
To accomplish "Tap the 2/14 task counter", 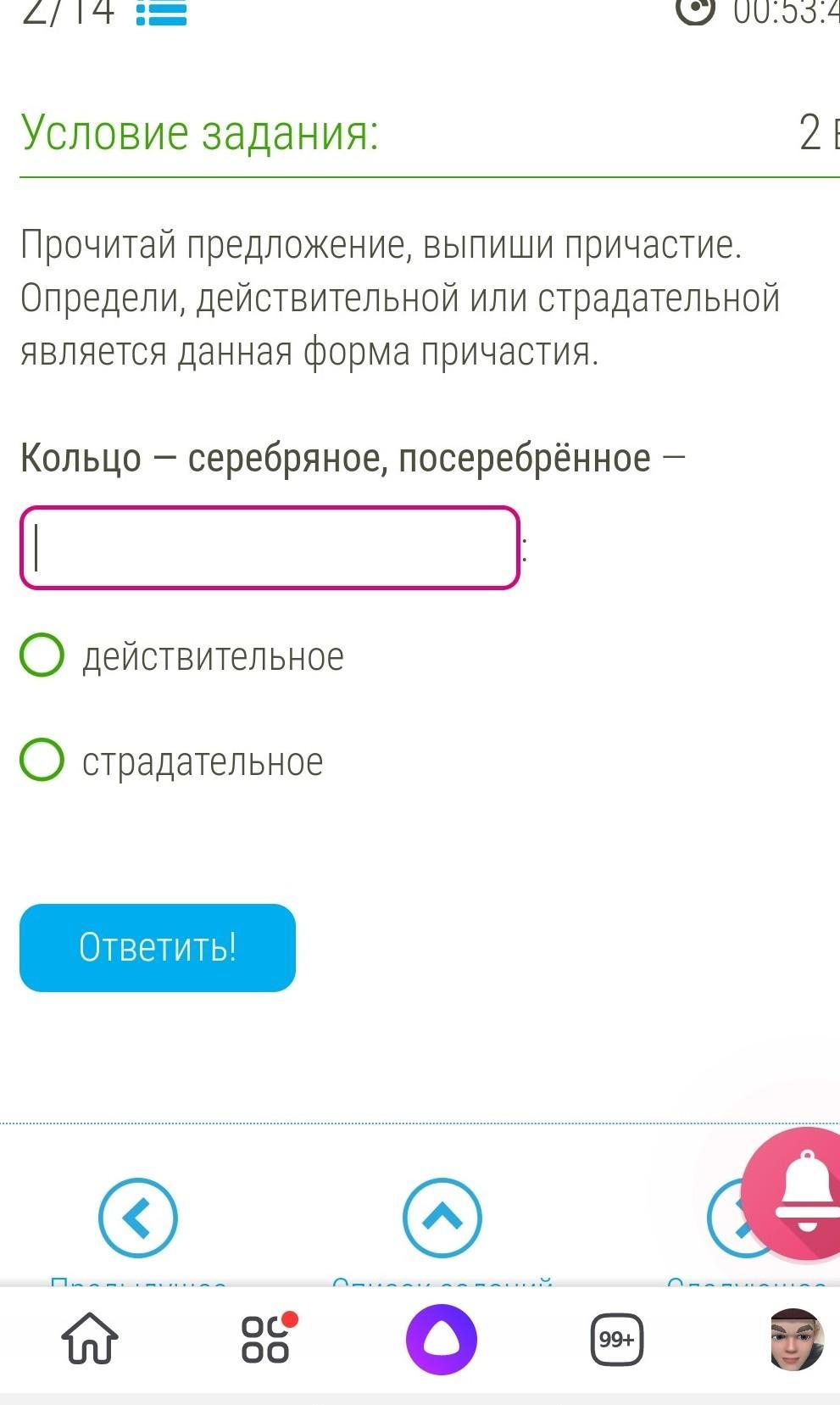I will pos(68,12).
